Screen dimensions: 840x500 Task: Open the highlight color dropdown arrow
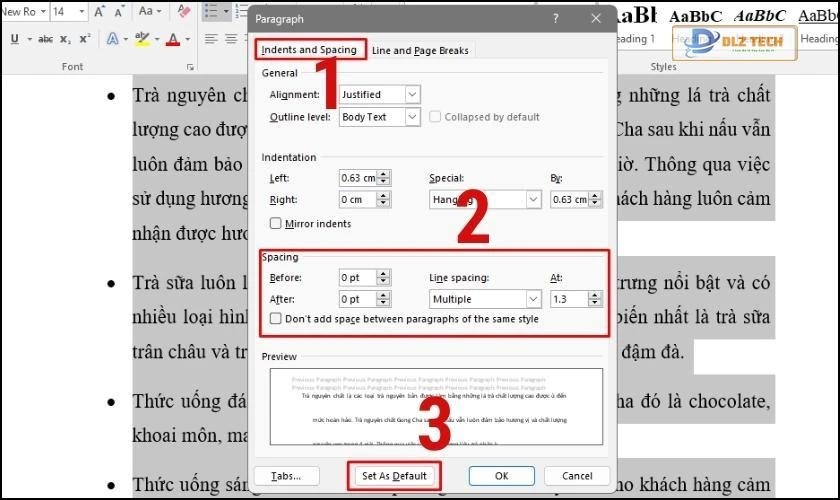pos(156,39)
